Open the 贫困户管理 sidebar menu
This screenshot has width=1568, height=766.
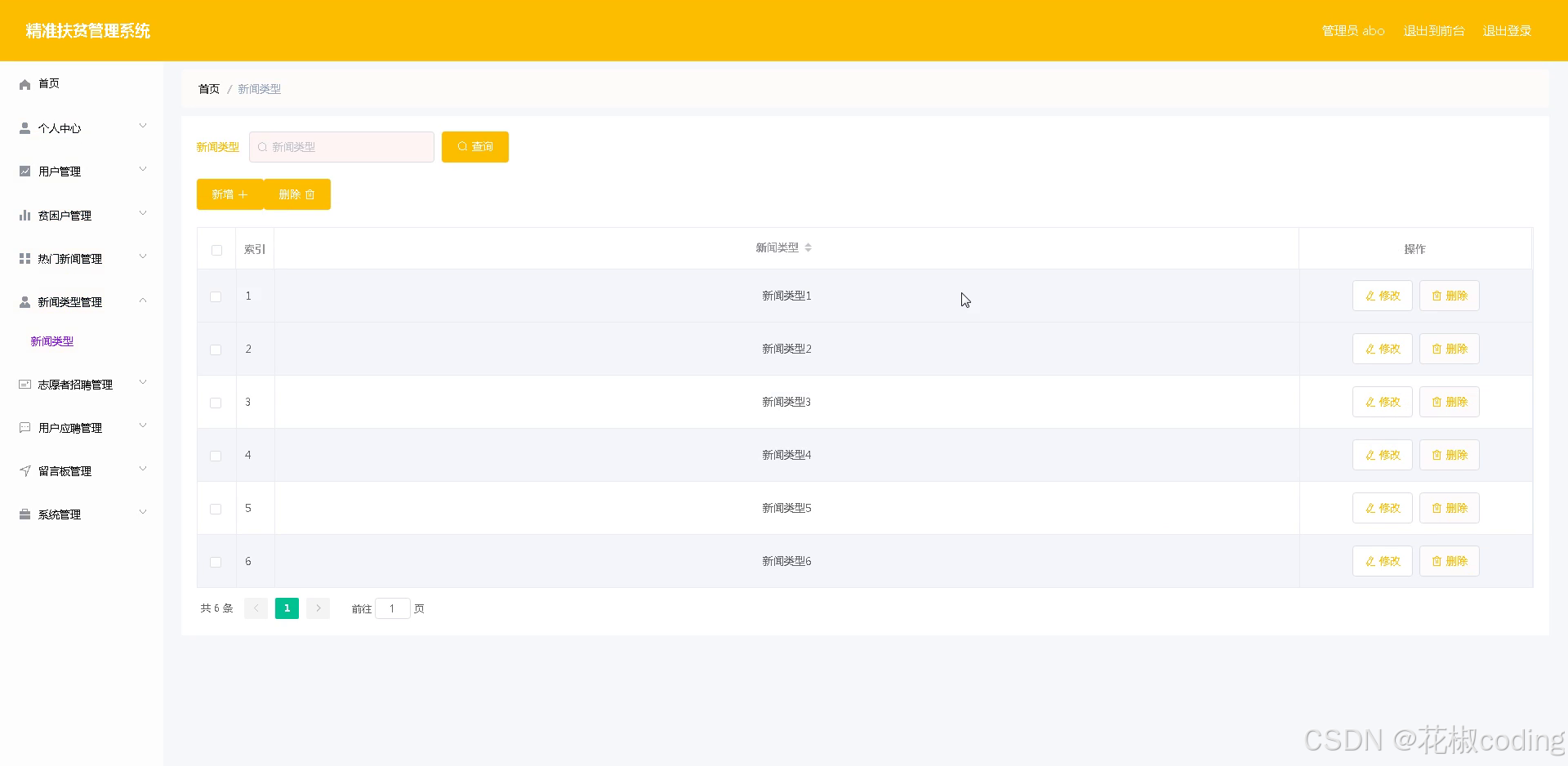tap(82, 216)
